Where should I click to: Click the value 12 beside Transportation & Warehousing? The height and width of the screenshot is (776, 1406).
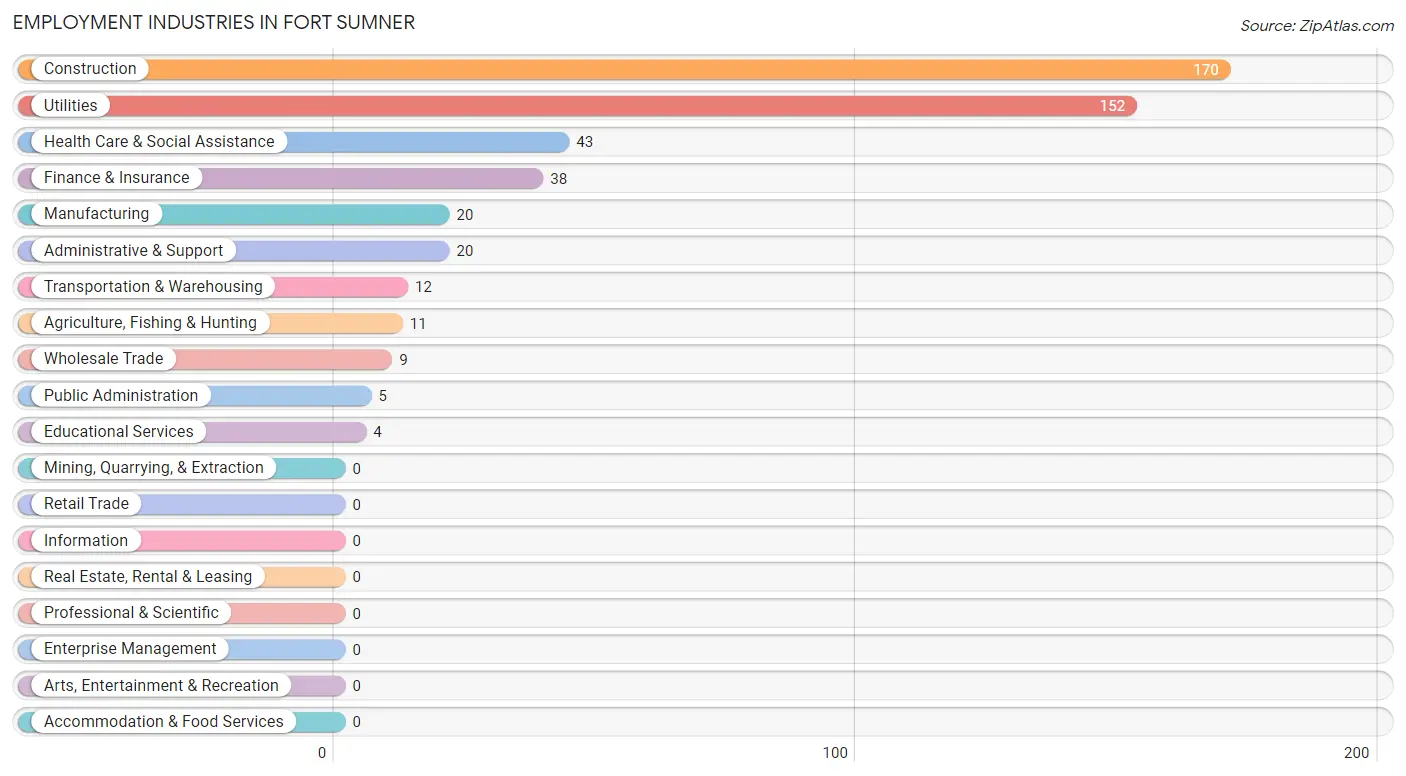pos(424,287)
